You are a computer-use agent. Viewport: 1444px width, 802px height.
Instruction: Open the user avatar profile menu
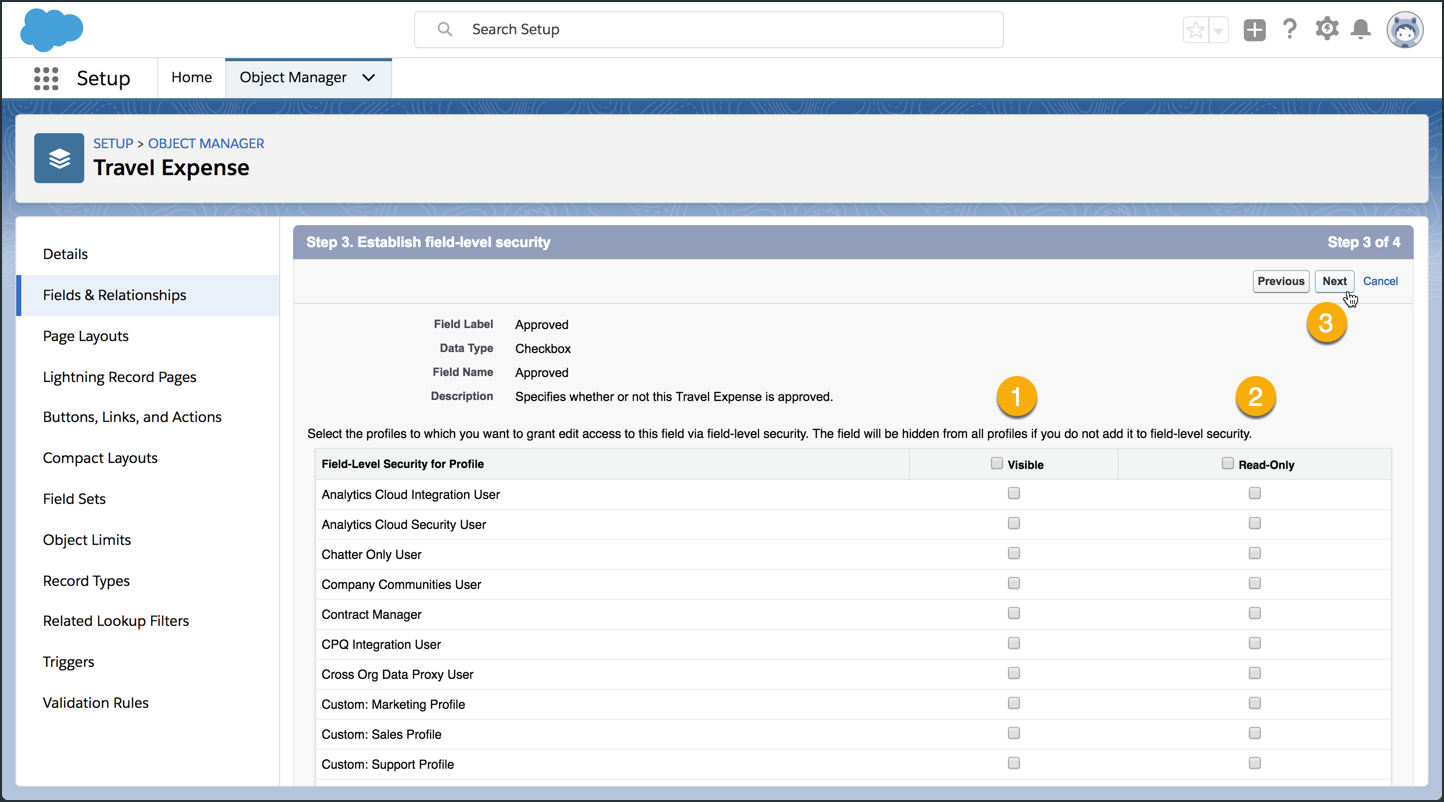coord(1405,30)
